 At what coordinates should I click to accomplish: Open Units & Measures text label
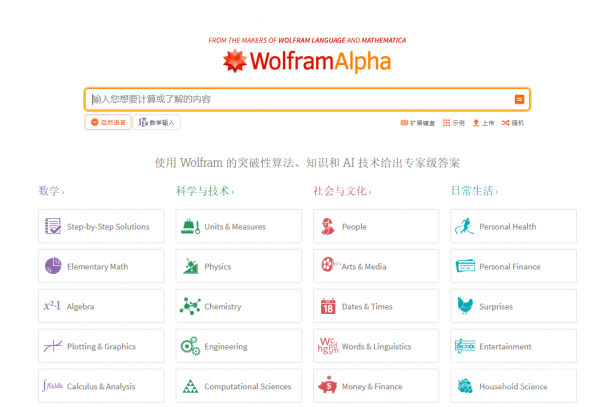click(235, 227)
